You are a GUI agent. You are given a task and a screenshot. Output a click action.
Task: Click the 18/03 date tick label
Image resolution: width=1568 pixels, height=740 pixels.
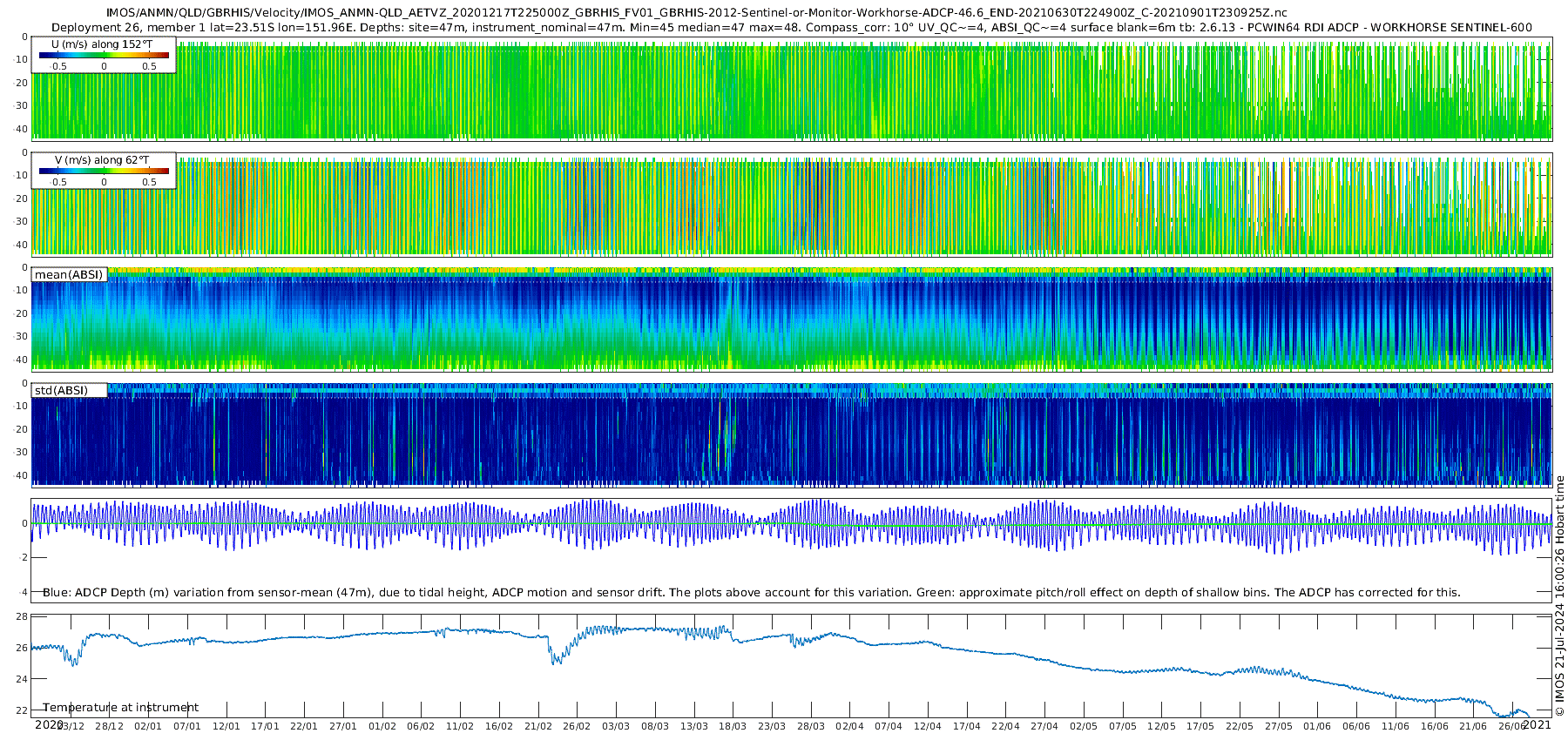click(x=733, y=726)
